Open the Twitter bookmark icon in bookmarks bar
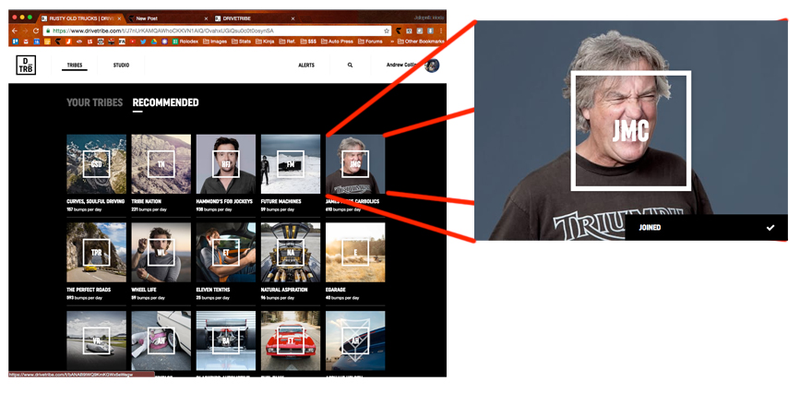 [143, 41]
